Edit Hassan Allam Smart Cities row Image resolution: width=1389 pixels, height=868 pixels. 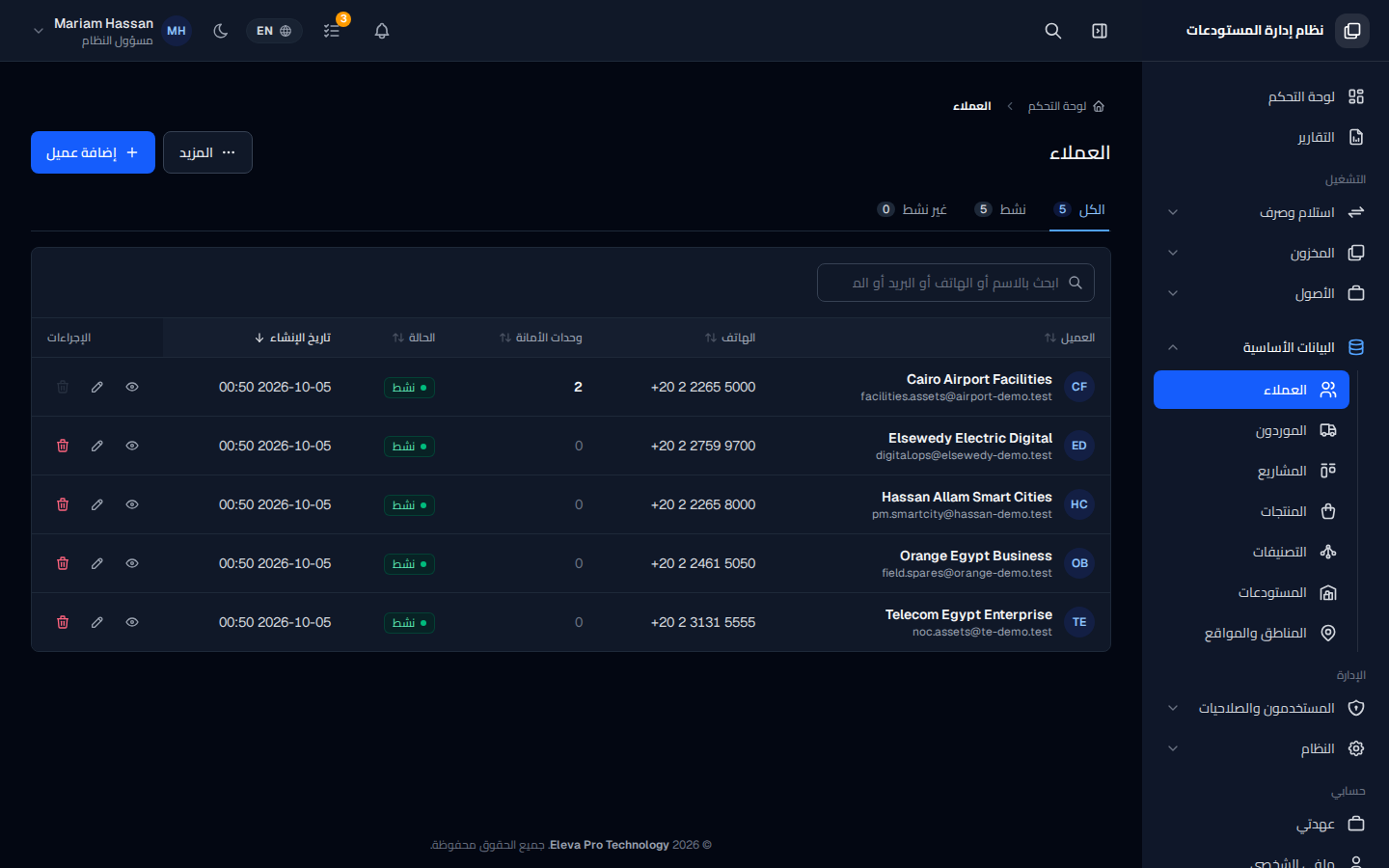[97, 504]
